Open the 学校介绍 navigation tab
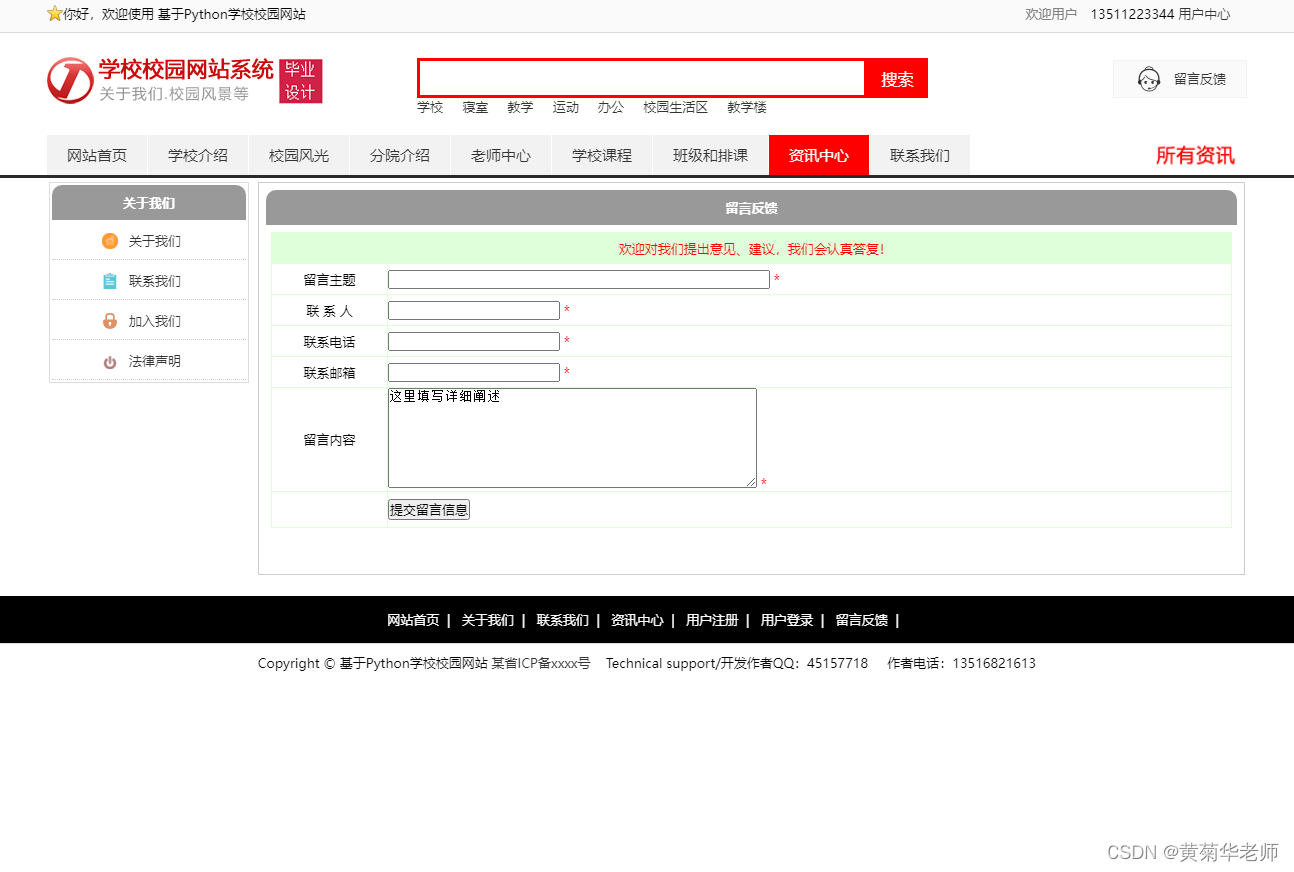 (x=198, y=155)
